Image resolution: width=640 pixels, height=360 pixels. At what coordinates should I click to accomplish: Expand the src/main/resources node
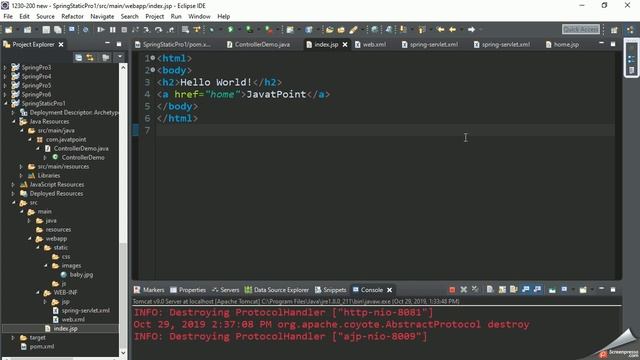(21, 167)
